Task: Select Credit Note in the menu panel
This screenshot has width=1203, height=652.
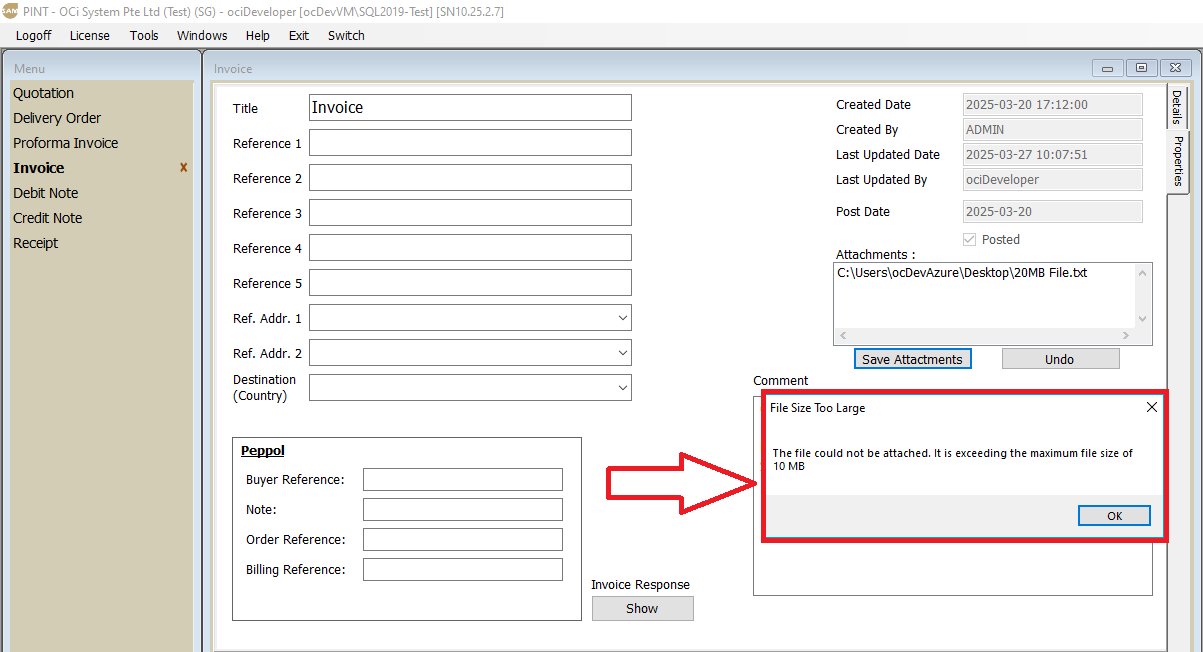Action: [x=48, y=218]
